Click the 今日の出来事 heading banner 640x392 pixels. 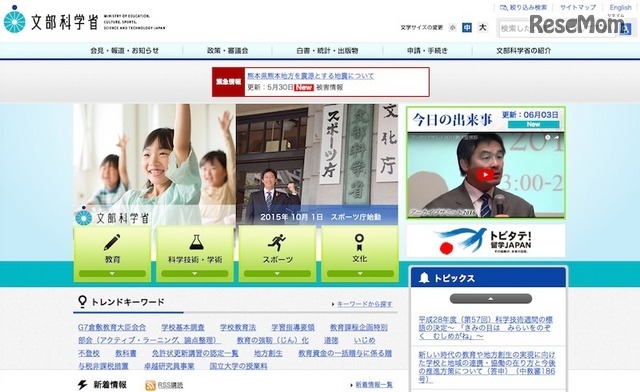coord(485,119)
